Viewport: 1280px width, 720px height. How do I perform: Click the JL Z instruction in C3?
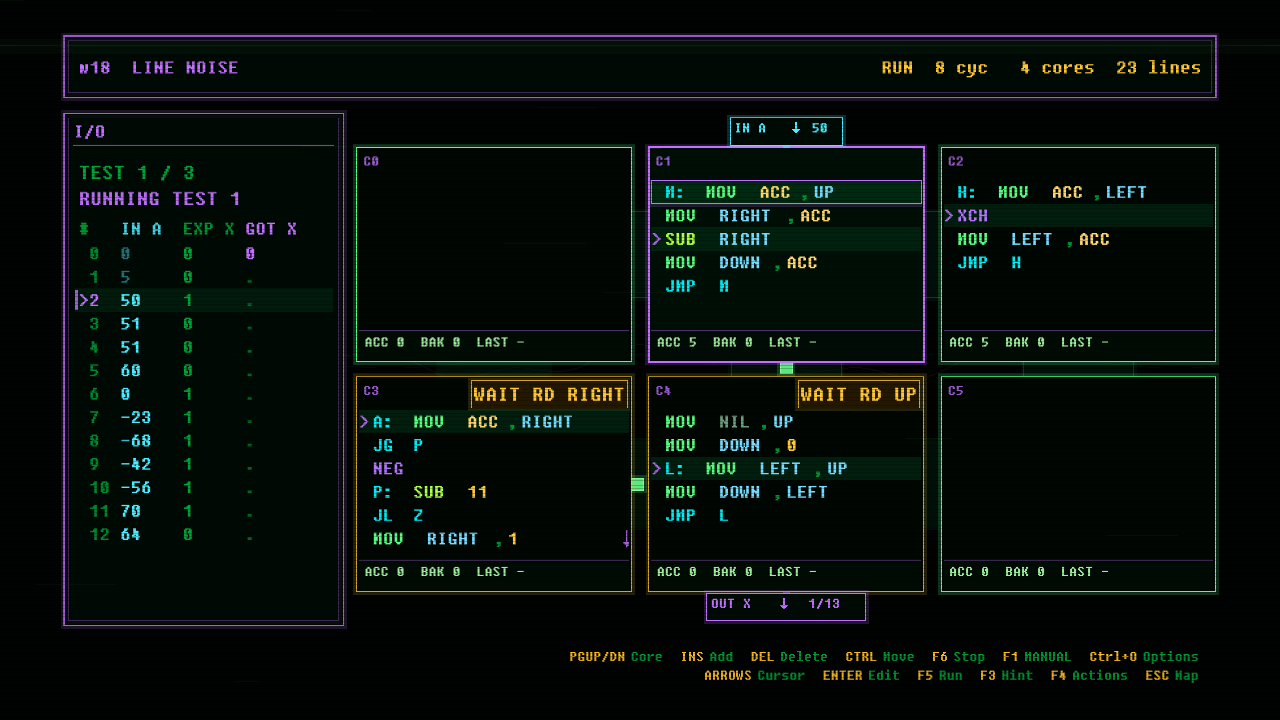click(494, 515)
